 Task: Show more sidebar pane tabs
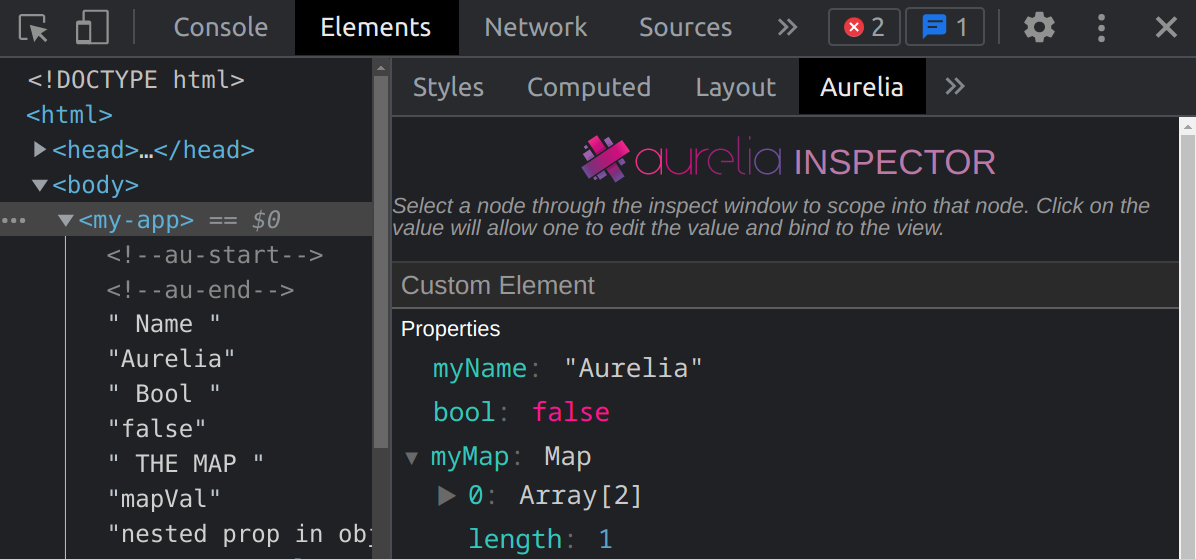[x=955, y=86]
